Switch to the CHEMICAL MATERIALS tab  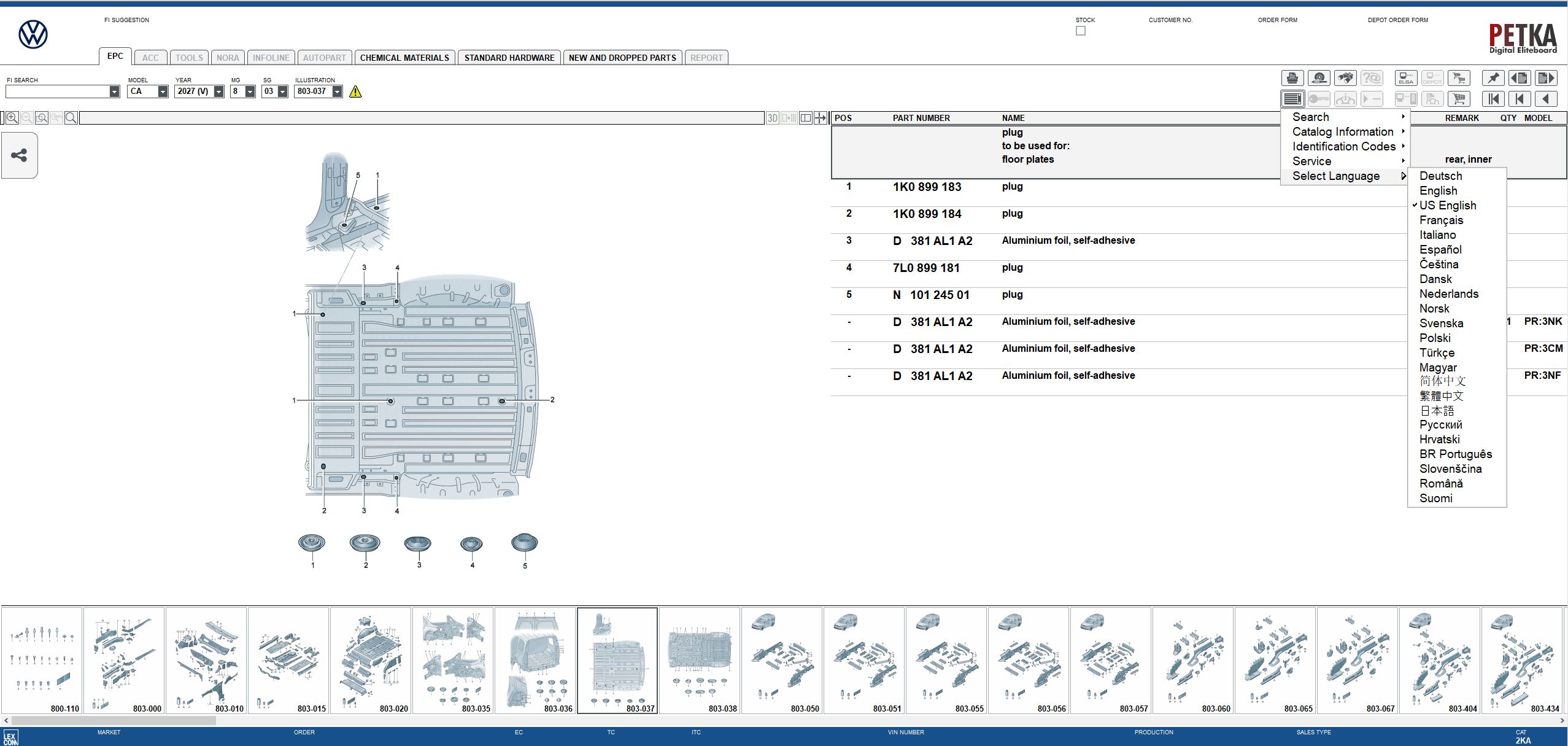click(404, 56)
